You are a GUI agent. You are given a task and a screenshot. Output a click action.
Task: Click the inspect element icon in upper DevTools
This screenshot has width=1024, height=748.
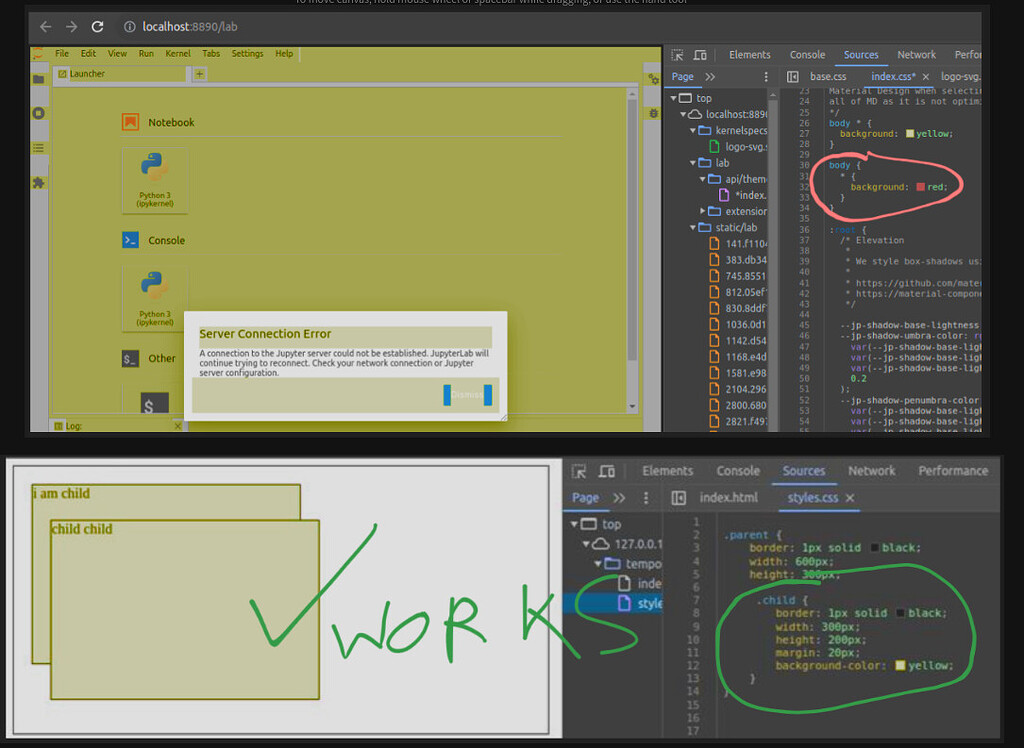(678, 55)
